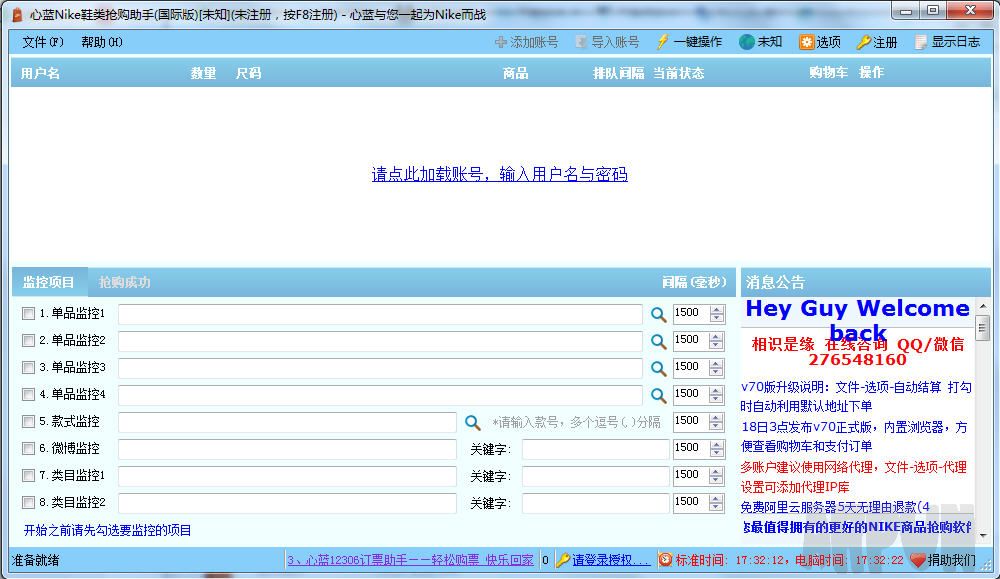
Task: Click the heart icon for 捐助我们
Action: [x=918, y=561]
